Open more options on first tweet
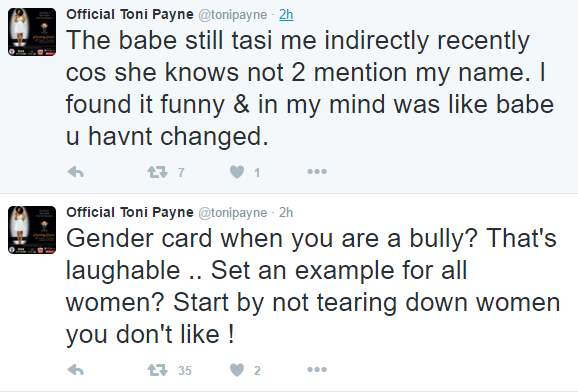578x392 pixels. coord(317,171)
